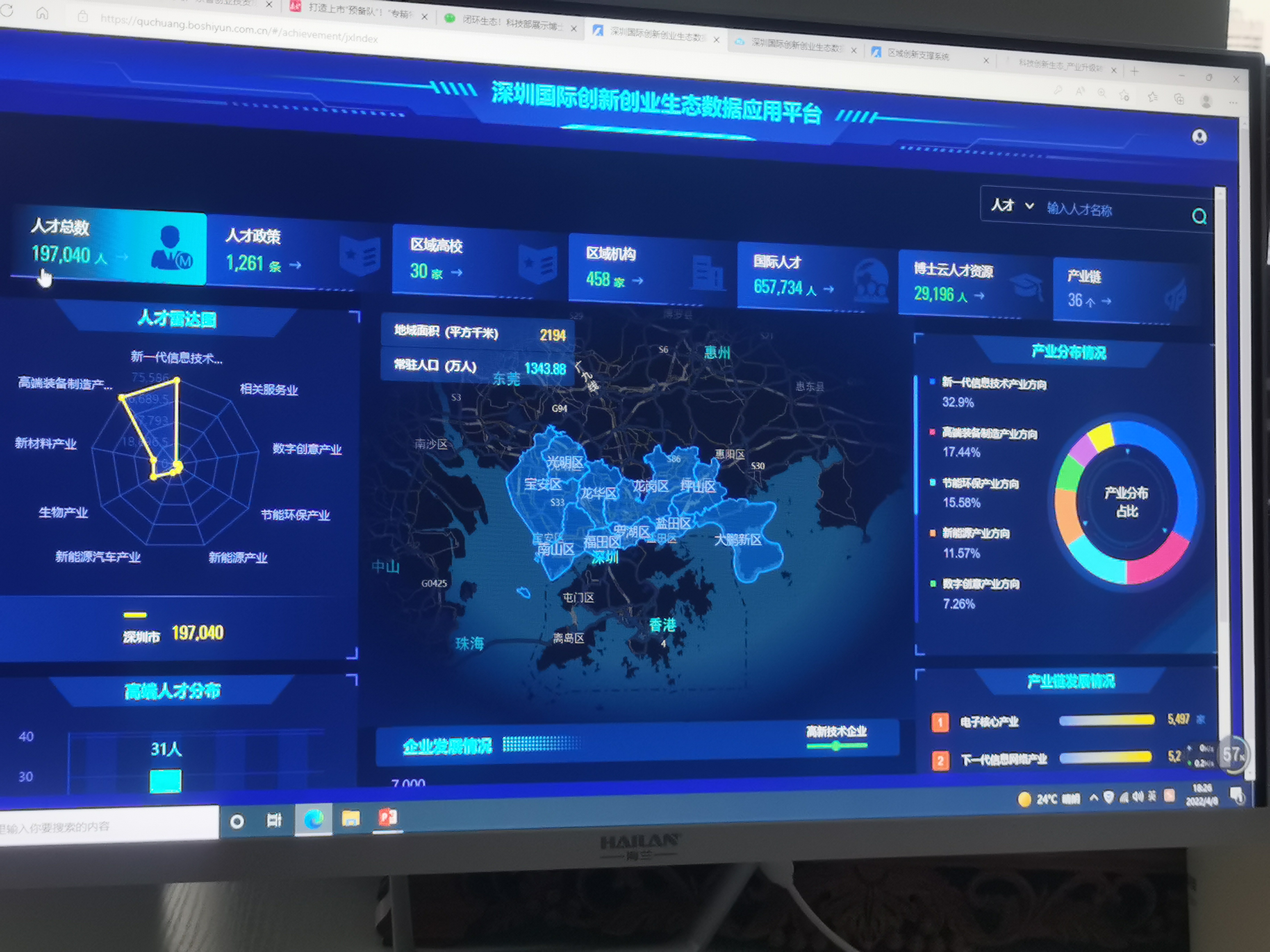
Task: Click the person icon on the 人才总数 card
Action: tap(171, 247)
